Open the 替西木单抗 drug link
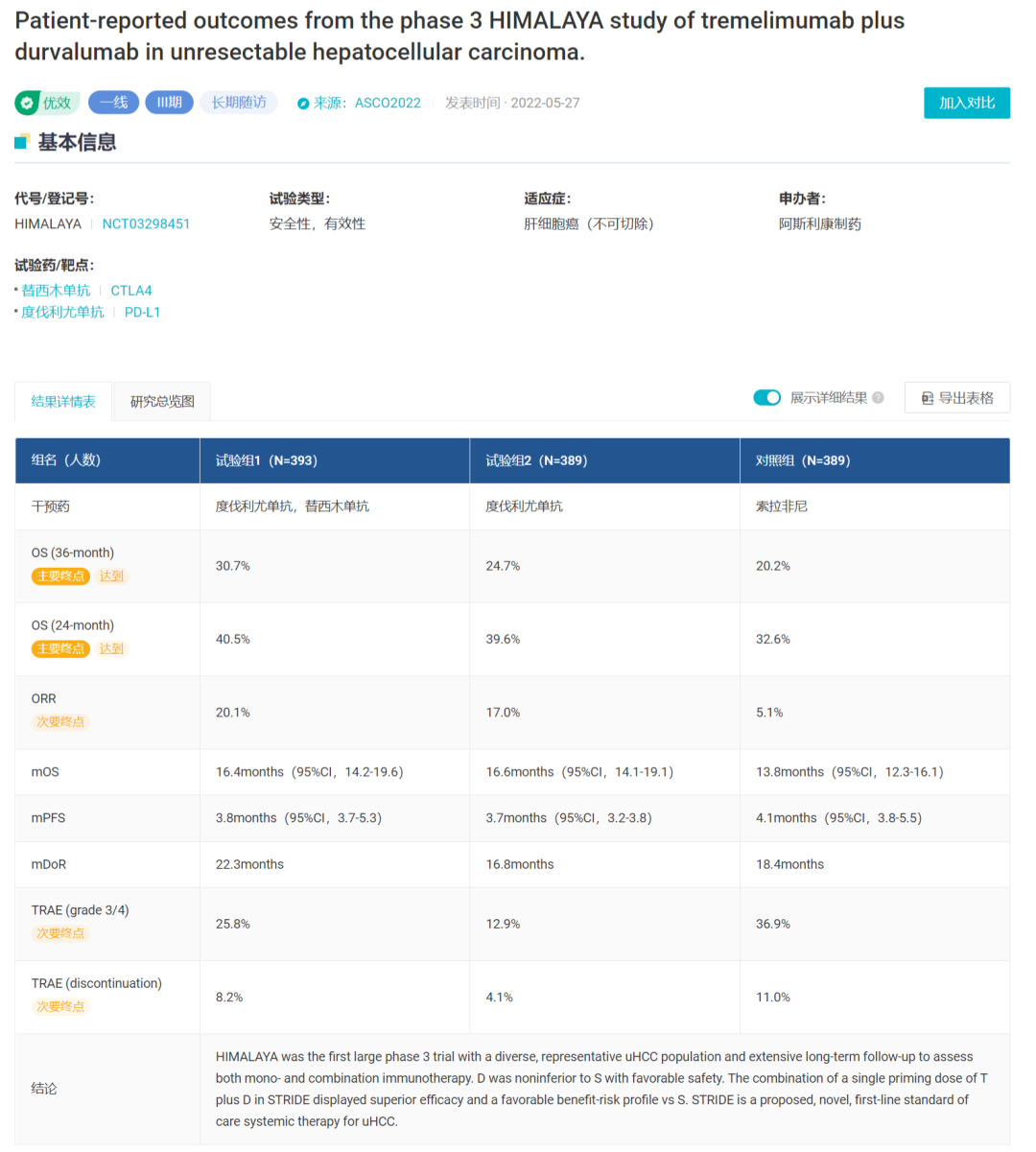 point(56,291)
